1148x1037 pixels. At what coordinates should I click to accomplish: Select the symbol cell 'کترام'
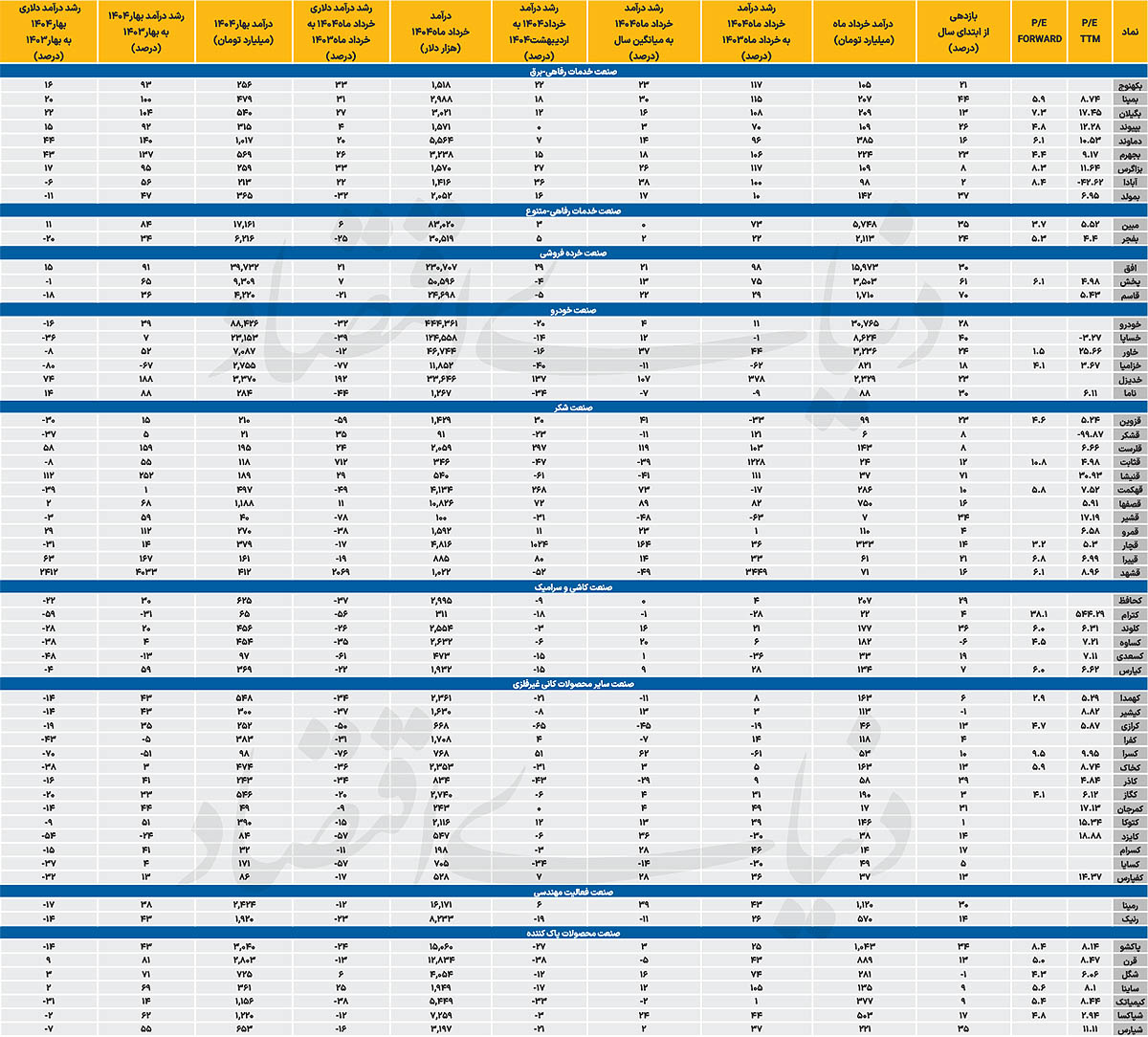pos(1129,616)
